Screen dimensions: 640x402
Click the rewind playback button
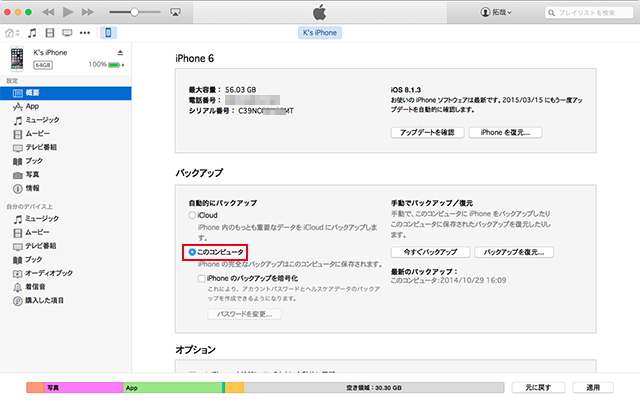pos(48,12)
